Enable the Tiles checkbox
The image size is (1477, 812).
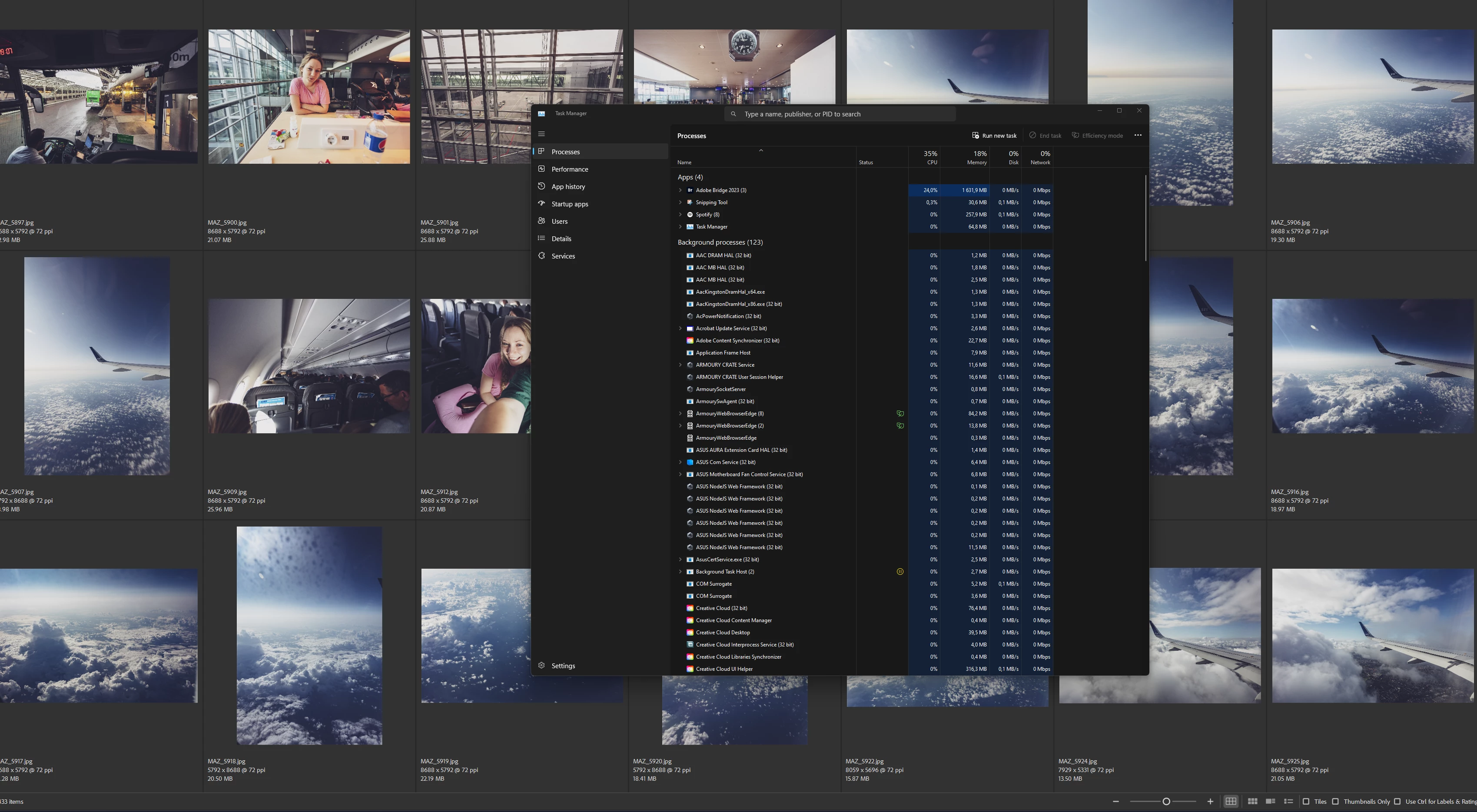(1307, 802)
